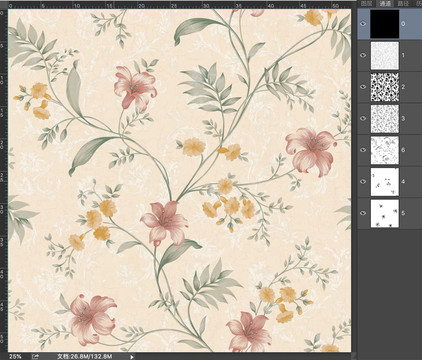
Task: Select the black thumbnail of channel 0
Action: coord(385,24)
